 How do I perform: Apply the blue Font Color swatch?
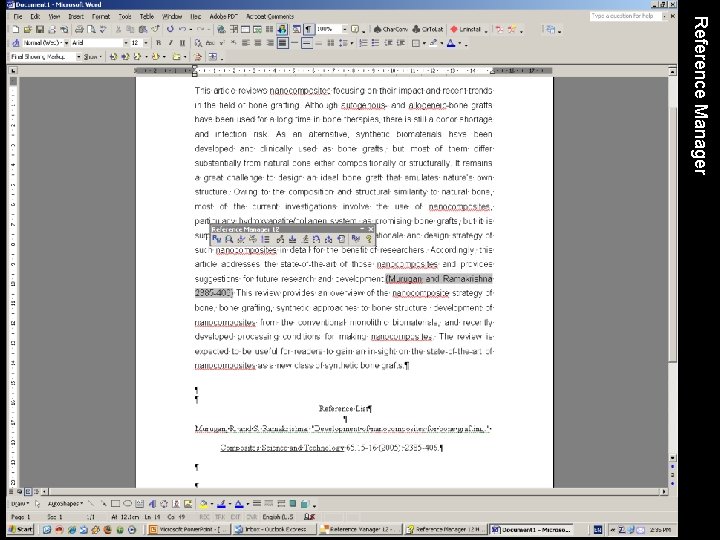click(x=451, y=44)
